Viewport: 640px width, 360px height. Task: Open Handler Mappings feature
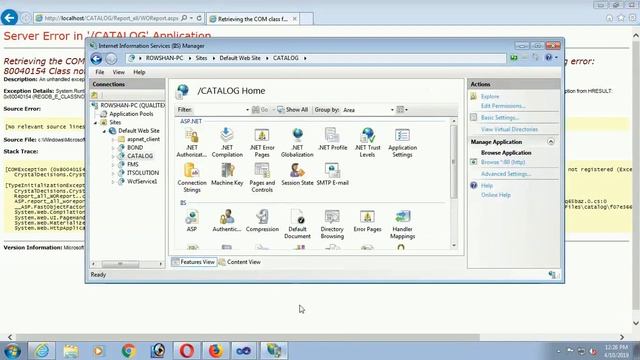[402, 224]
